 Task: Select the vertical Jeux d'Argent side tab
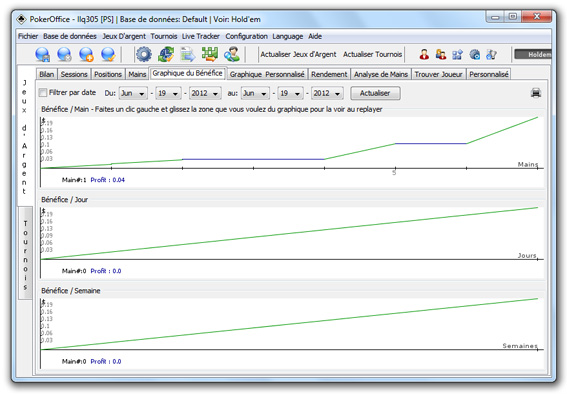click(x=24, y=136)
